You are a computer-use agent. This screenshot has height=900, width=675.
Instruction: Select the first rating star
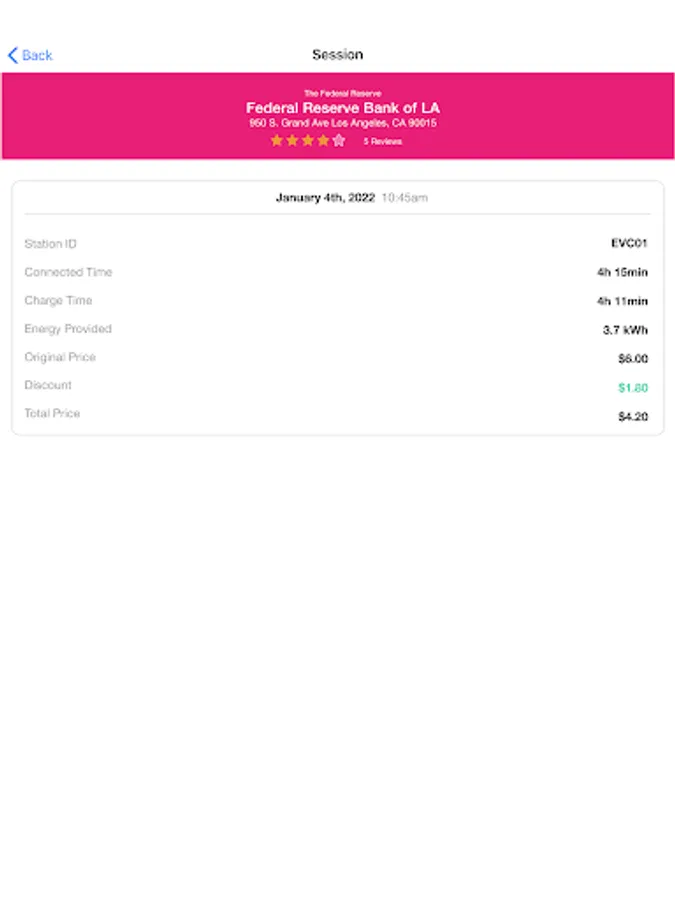point(277,140)
